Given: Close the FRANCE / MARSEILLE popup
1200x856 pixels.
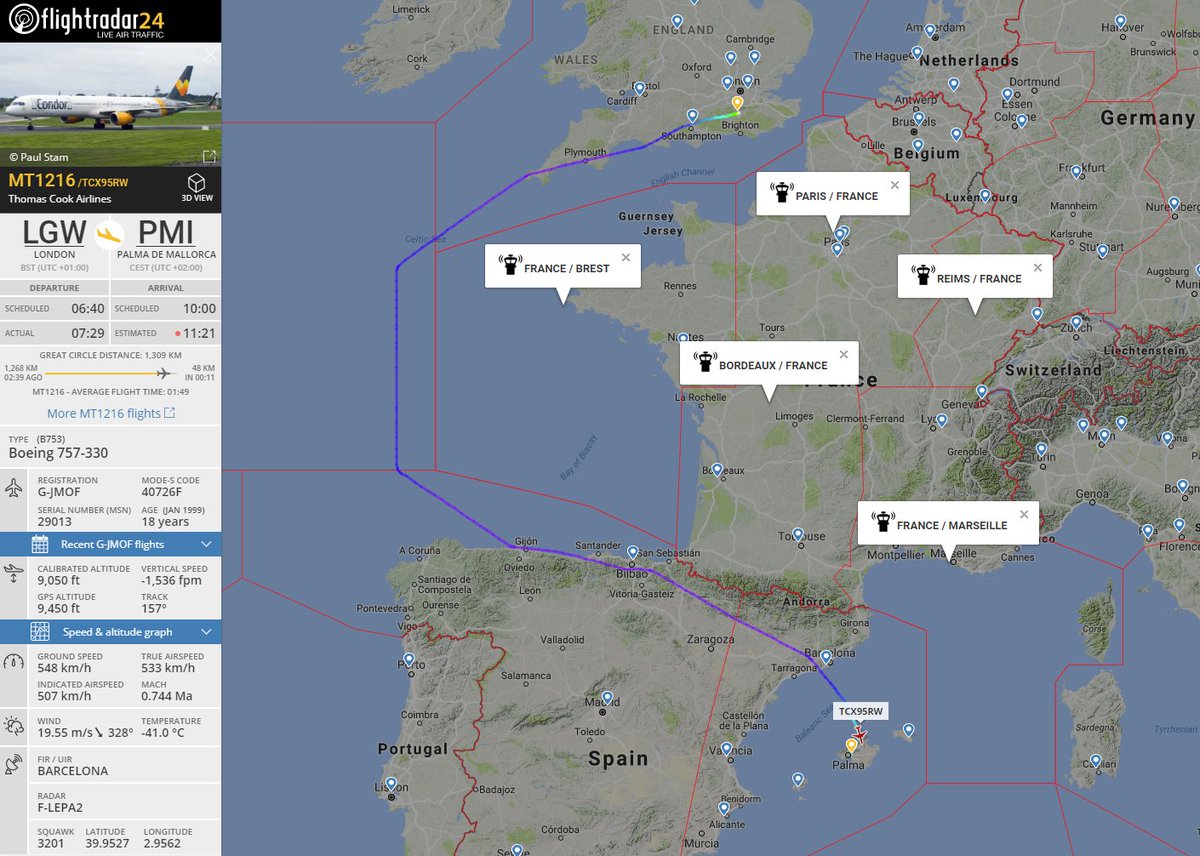Looking at the screenshot, I should (x=1024, y=513).
